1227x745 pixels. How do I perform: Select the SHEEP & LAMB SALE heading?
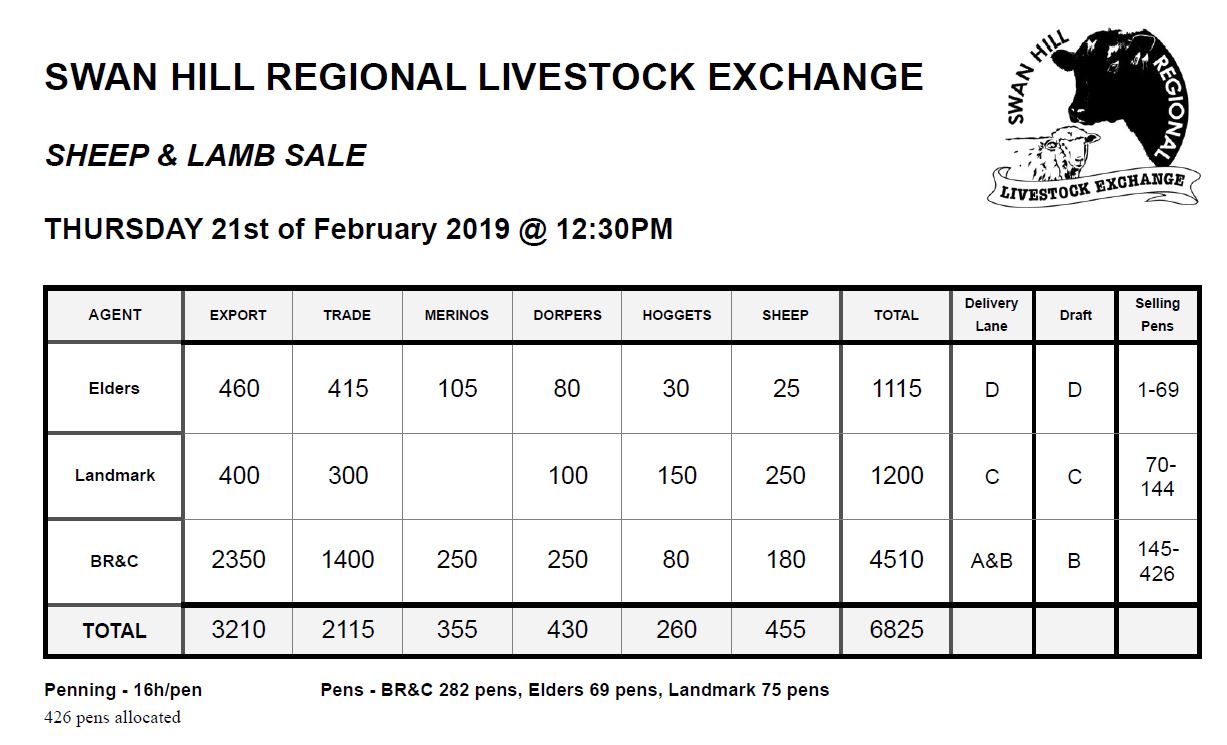206,155
